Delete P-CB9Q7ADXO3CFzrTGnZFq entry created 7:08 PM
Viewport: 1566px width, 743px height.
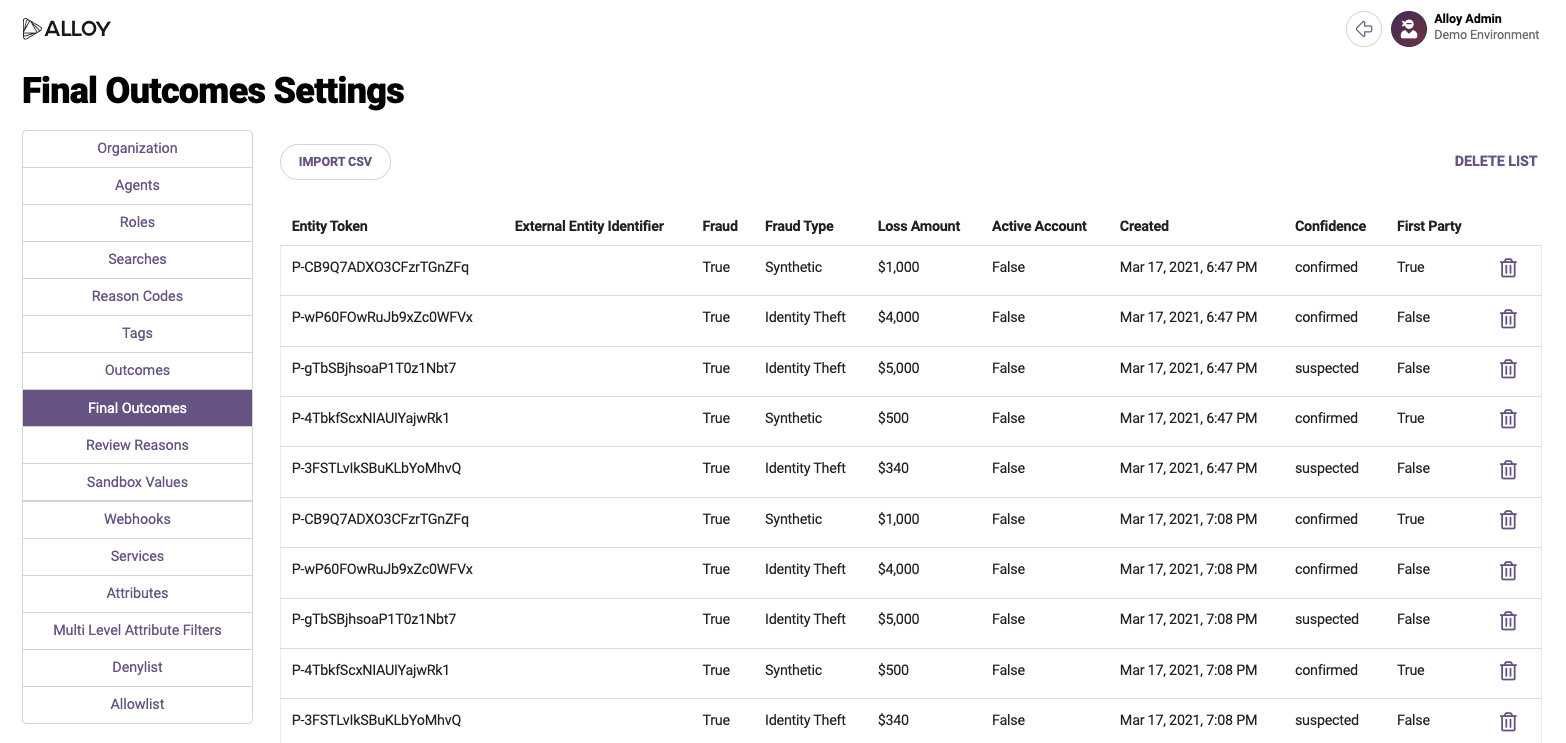[x=1508, y=520]
